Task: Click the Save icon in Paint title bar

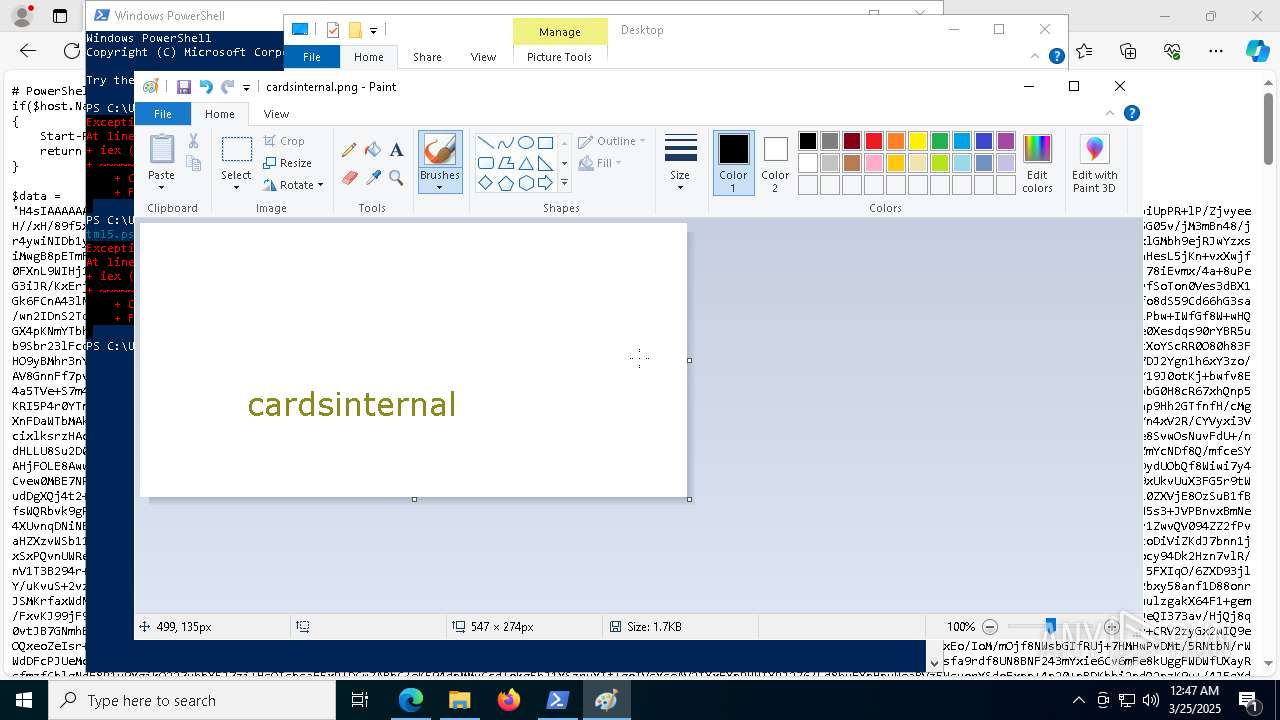Action: 184,87
